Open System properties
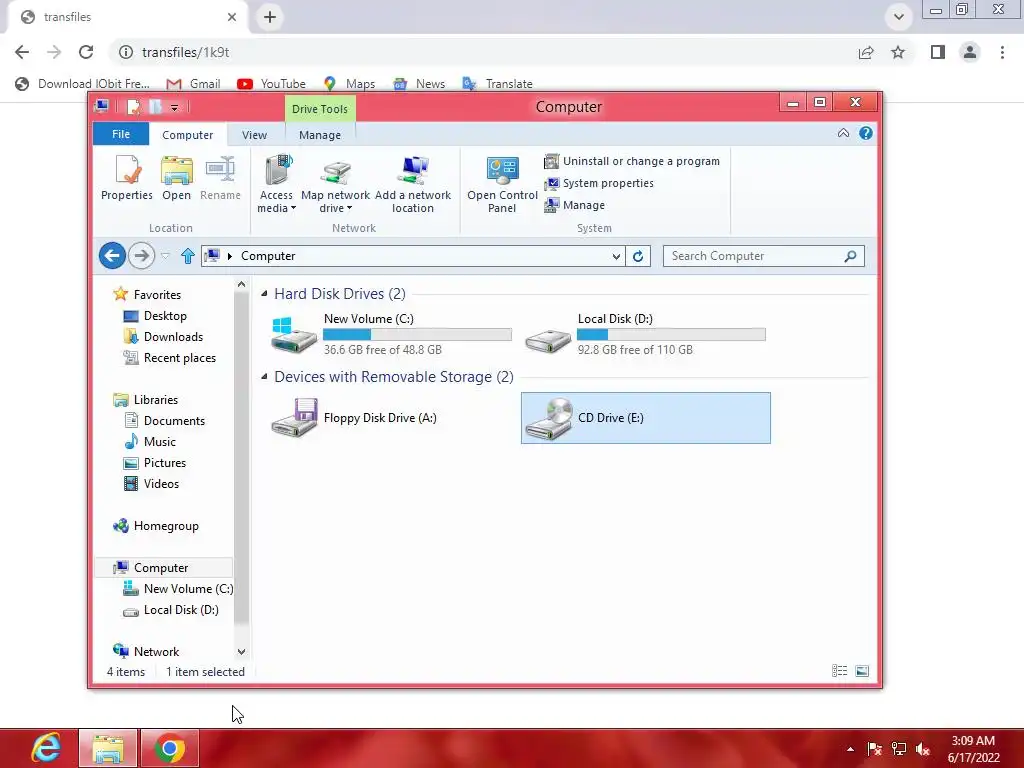 [599, 184]
